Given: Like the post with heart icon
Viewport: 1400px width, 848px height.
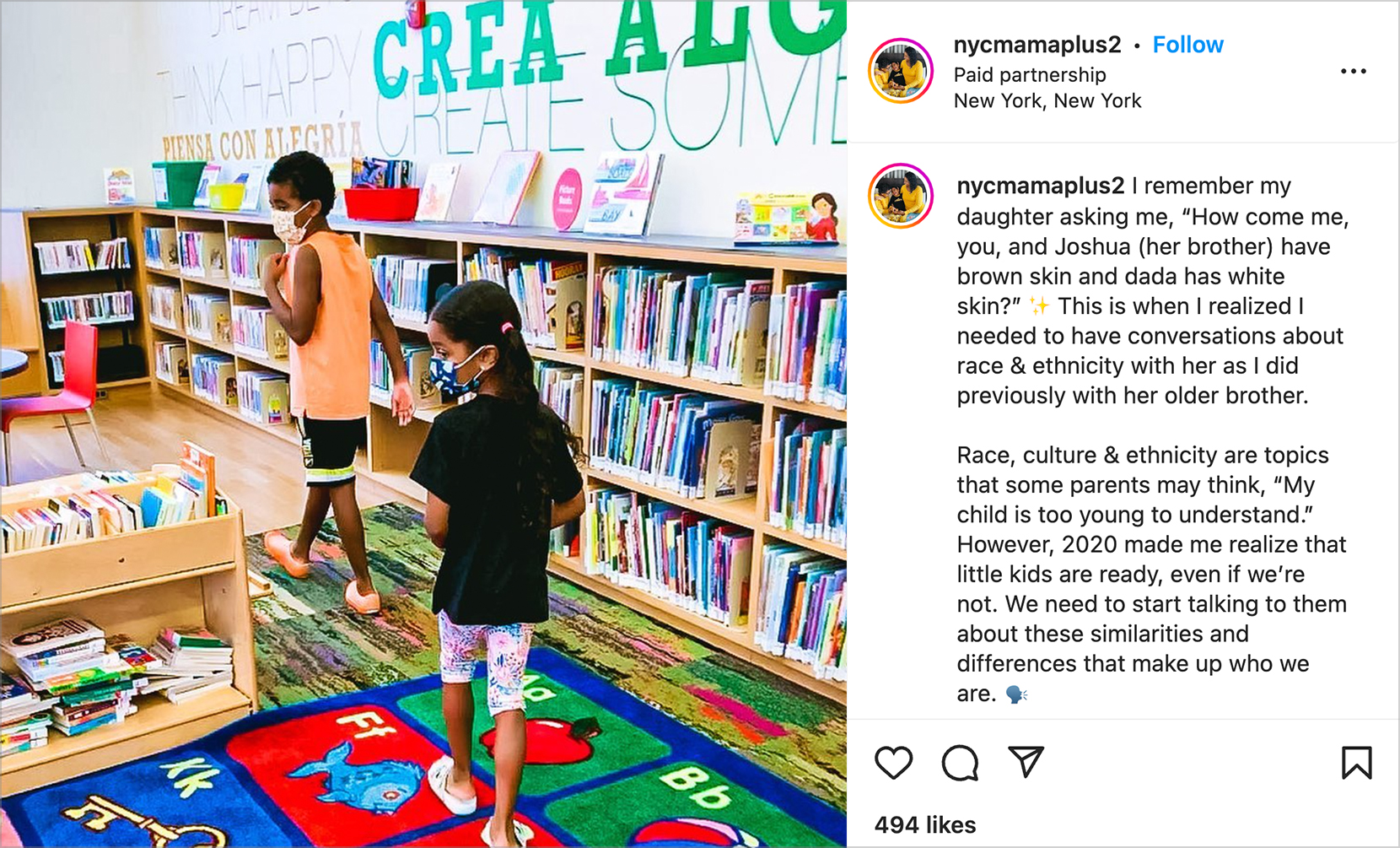Looking at the screenshot, I should (x=893, y=763).
